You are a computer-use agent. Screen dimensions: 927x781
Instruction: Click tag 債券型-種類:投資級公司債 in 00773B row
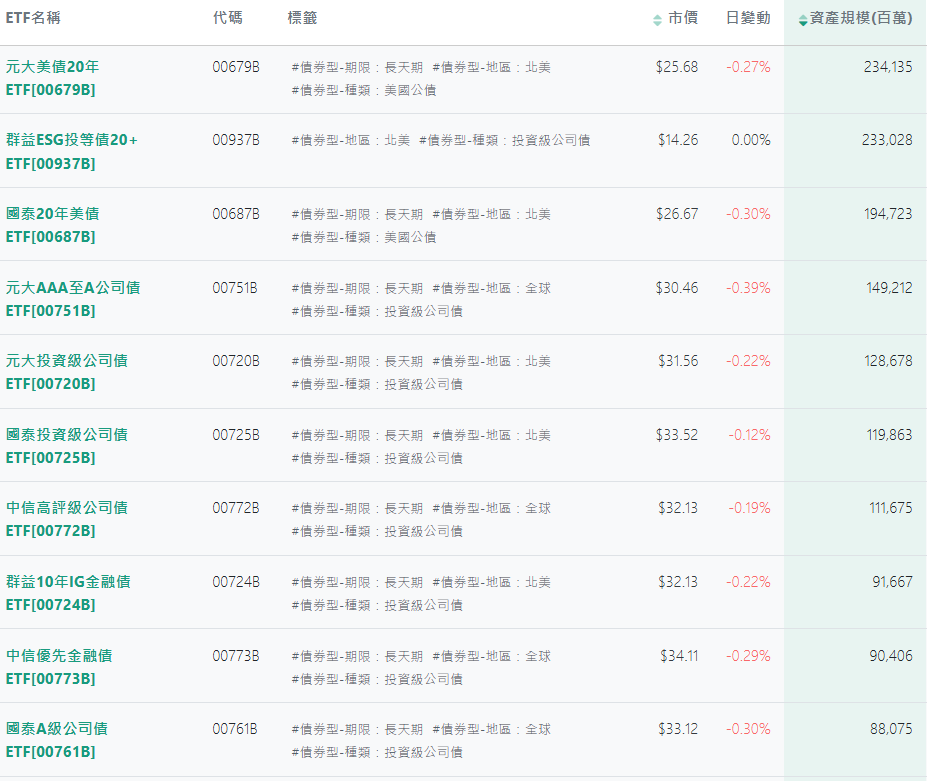click(x=377, y=679)
